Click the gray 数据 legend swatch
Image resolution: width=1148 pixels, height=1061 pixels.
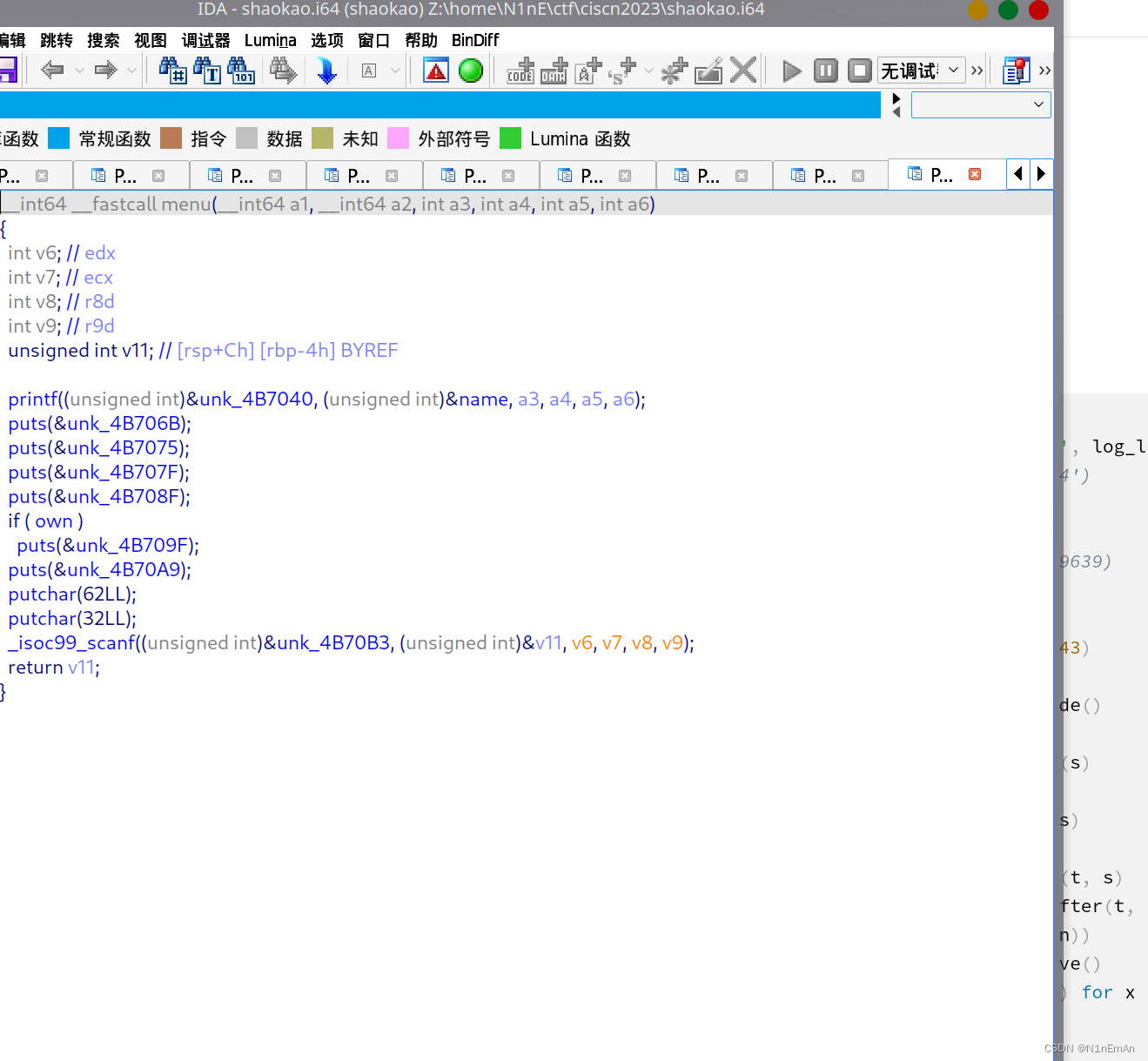[x=247, y=138]
